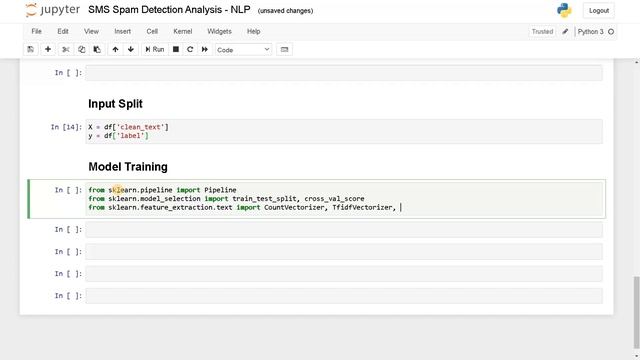Screen dimensions: 640x360
Task: Click the sklearn.pipeline import line
Action: coord(162,190)
